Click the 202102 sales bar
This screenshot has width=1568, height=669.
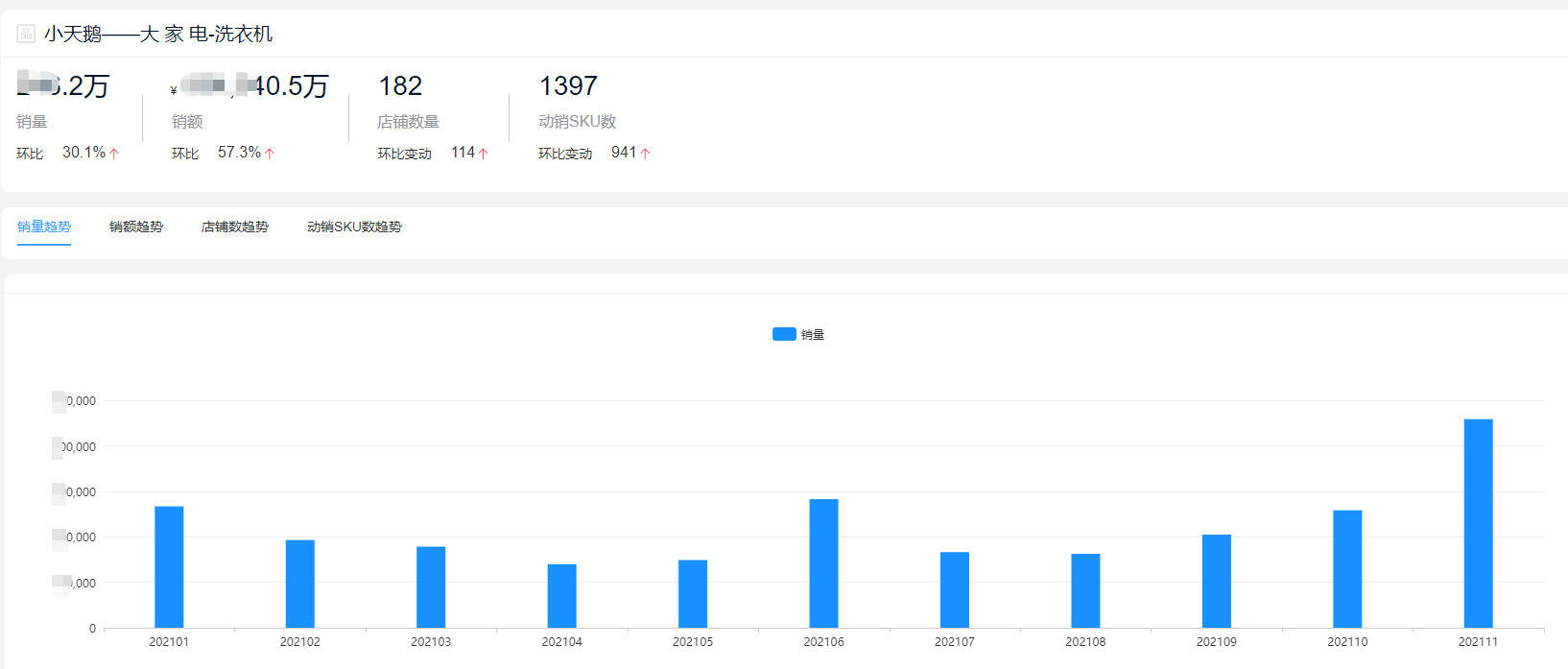299,585
